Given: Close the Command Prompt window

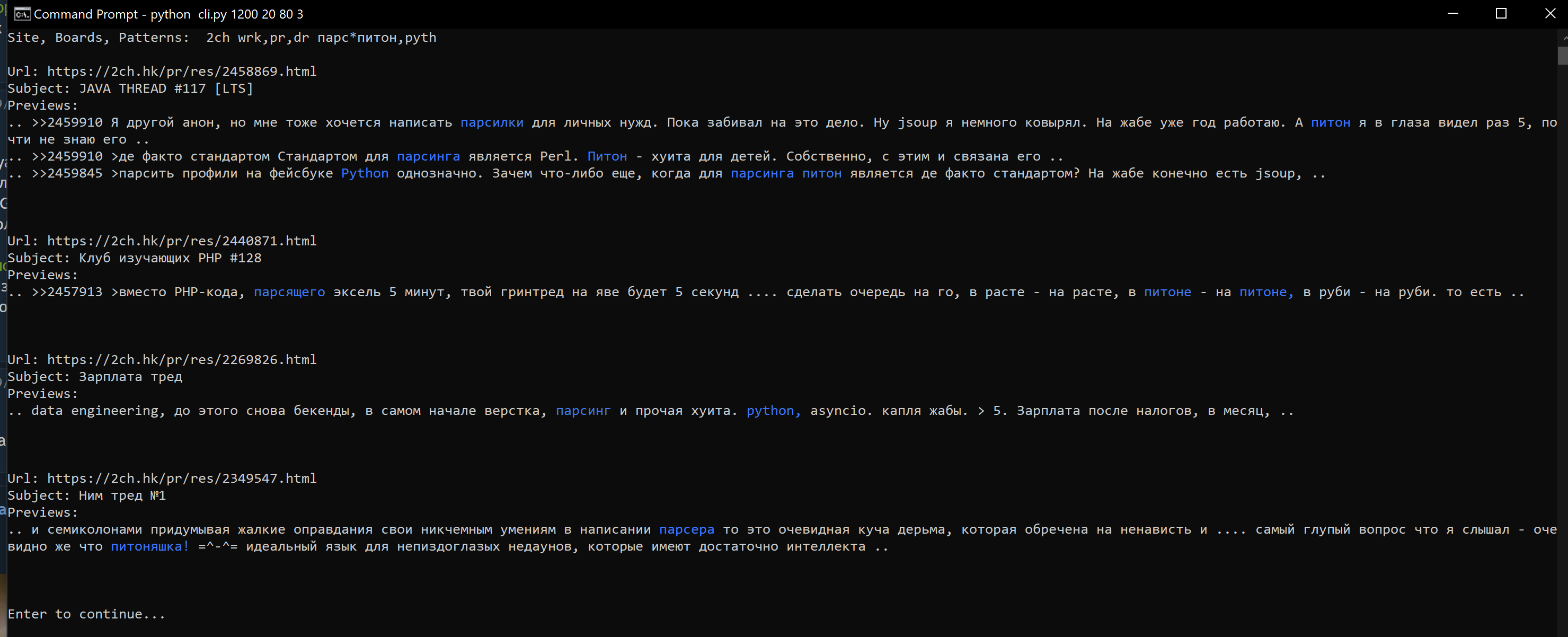Looking at the screenshot, I should 1550,13.
